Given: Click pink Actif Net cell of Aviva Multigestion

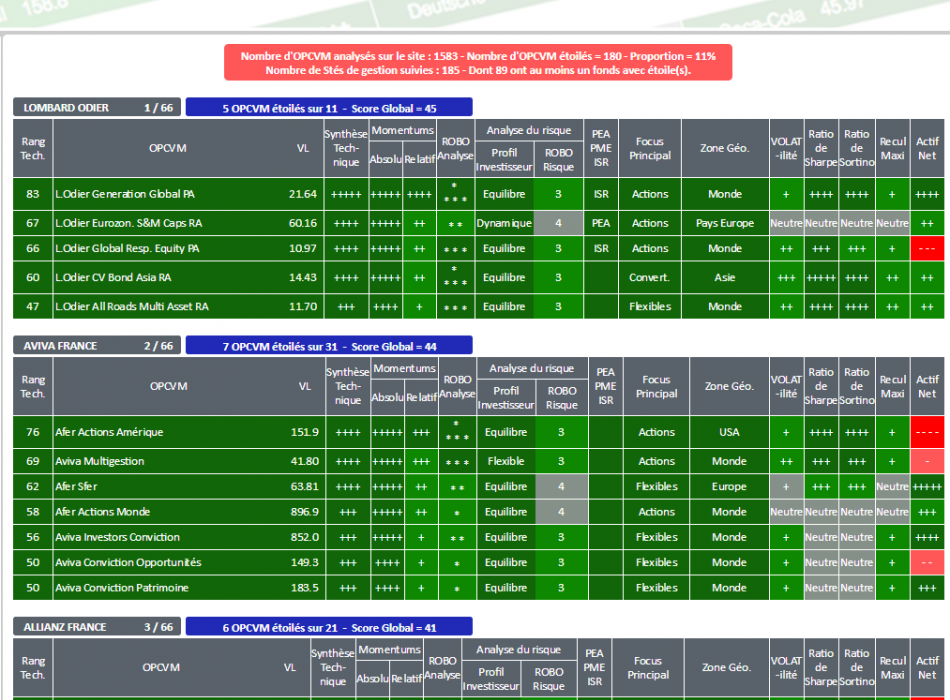Looking at the screenshot, I should (x=927, y=461).
